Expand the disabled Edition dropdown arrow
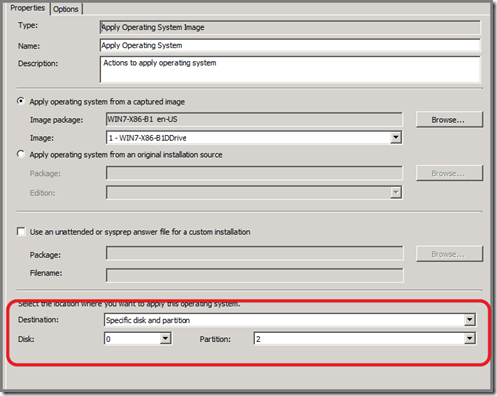Image resolution: width=497 pixels, height=396 pixels. (396, 192)
